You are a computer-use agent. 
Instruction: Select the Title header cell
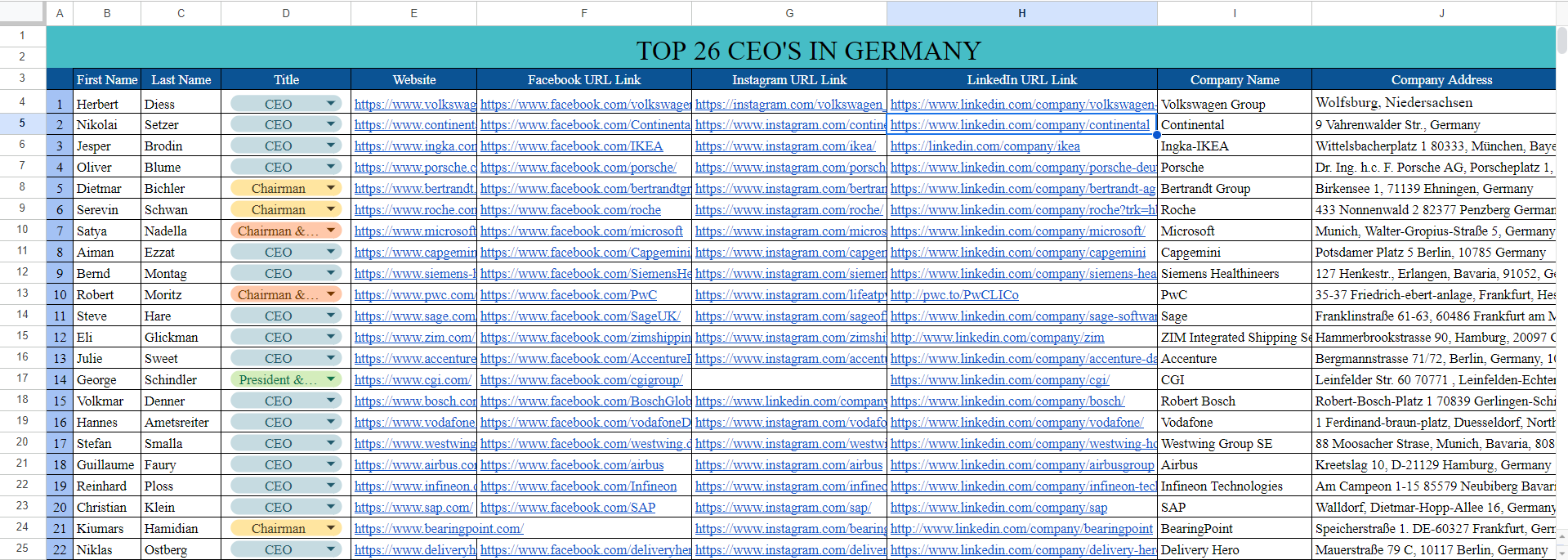coord(286,79)
